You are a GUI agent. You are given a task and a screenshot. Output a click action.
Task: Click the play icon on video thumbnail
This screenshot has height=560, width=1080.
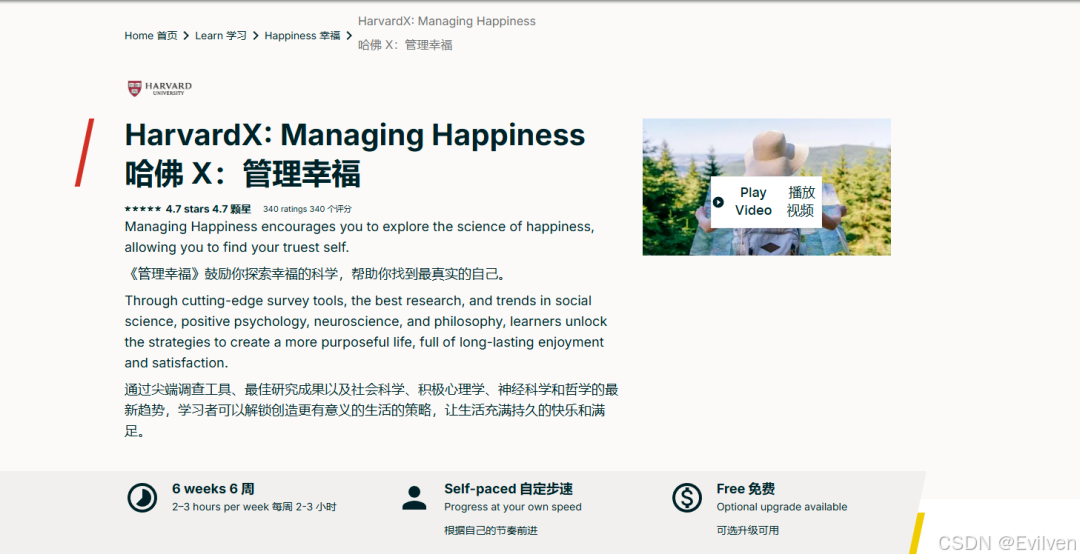[x=718, y=202]
